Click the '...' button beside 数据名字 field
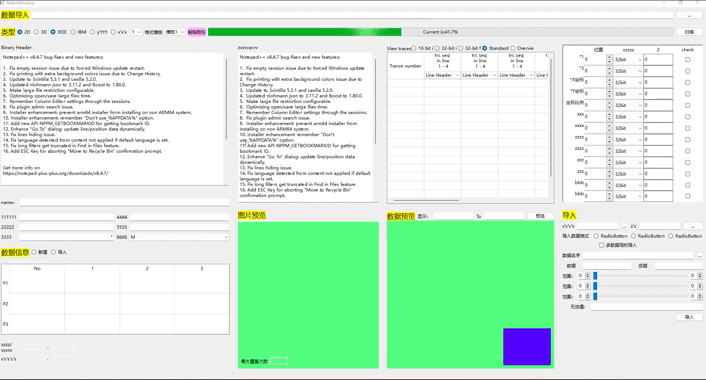Image resolution: width=706 pixels, height=380 pixels. pos(699,255)
